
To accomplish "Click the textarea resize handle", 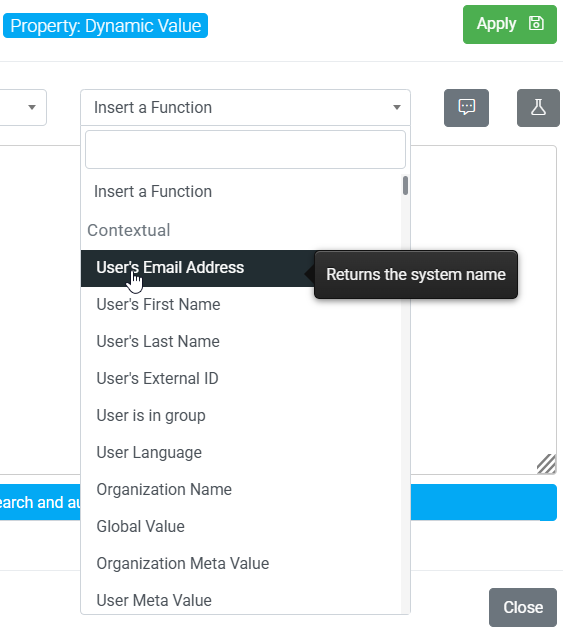I will (546, 463).
